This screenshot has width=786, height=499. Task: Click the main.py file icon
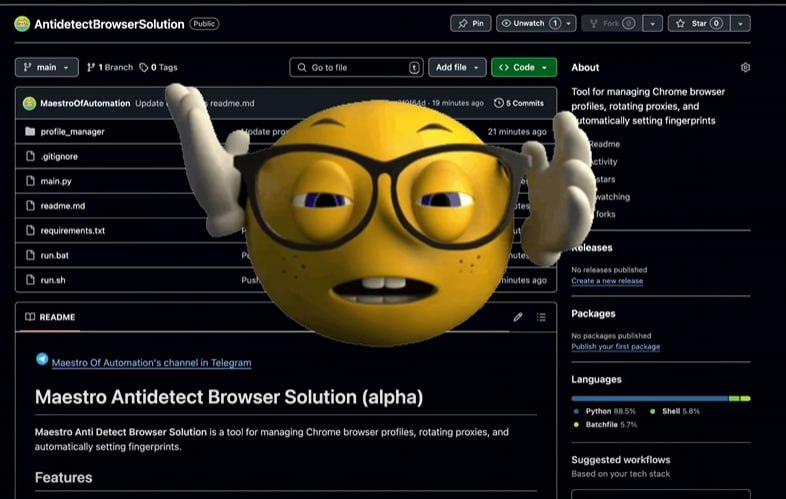click(30, 181)
